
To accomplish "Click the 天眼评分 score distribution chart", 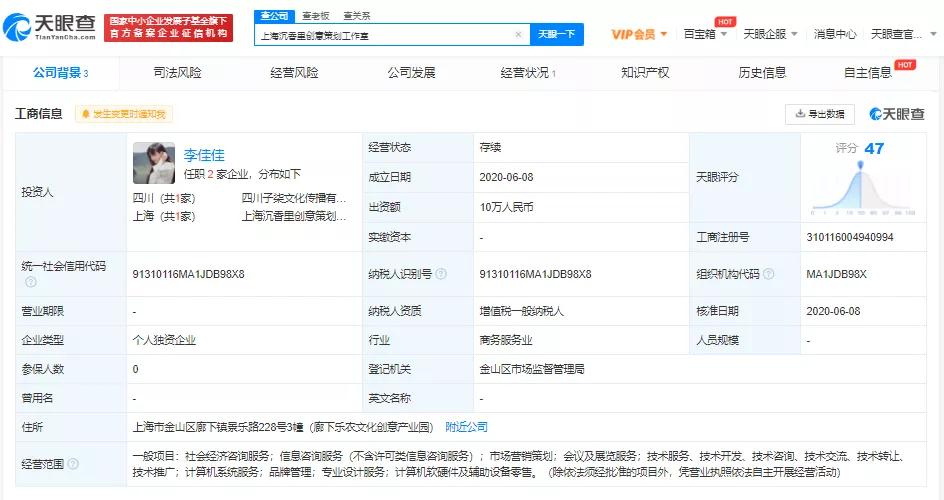I will click(x=863, y=190).
